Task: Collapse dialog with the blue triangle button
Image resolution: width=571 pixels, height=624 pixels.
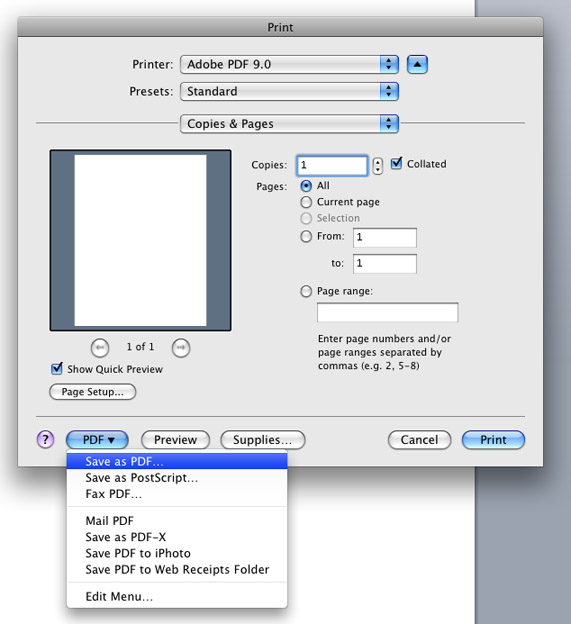Action: click(x=417, y=64)
